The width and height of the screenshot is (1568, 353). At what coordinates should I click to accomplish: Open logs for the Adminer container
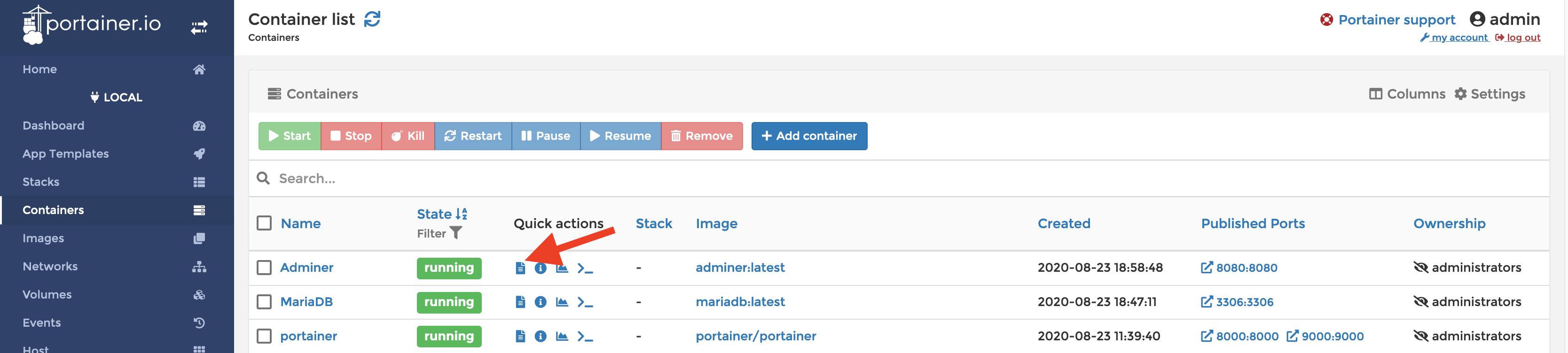[520, 268]
